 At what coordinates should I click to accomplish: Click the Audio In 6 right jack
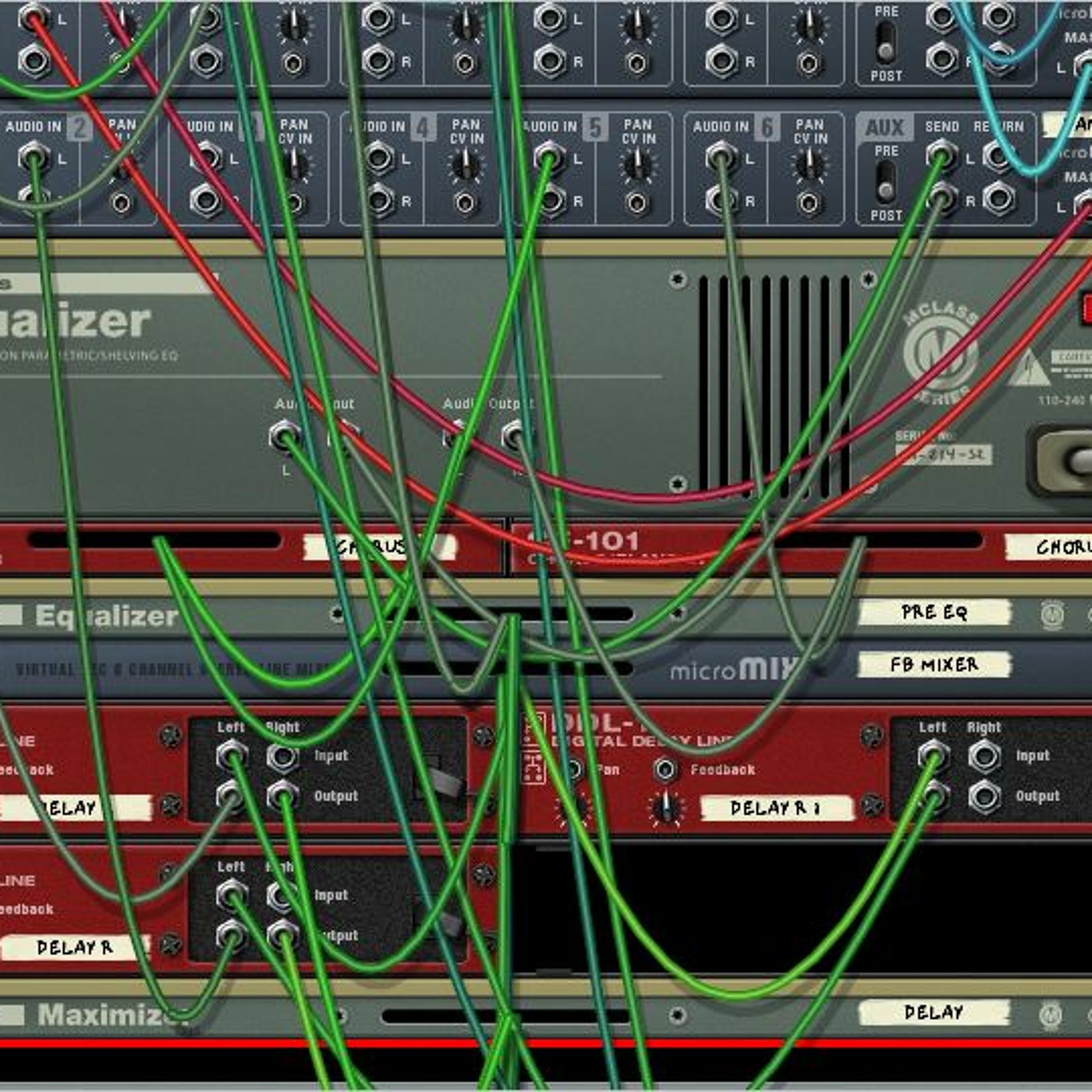click(722, 201)
